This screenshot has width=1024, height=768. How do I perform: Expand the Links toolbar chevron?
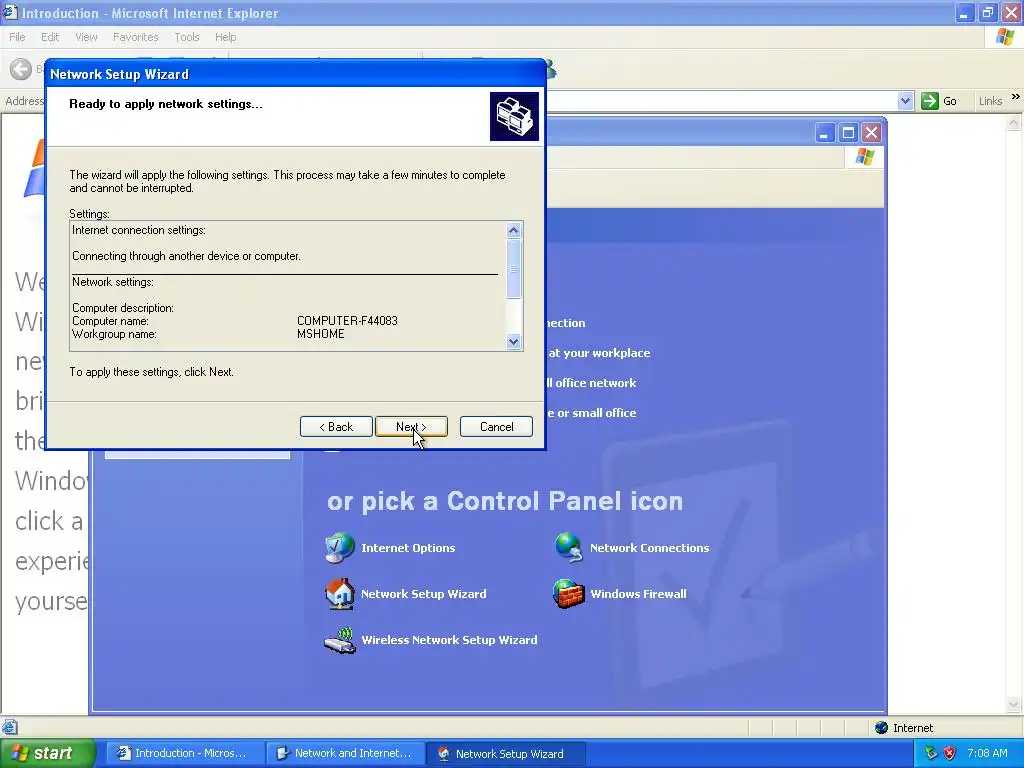click(1016, 97)
